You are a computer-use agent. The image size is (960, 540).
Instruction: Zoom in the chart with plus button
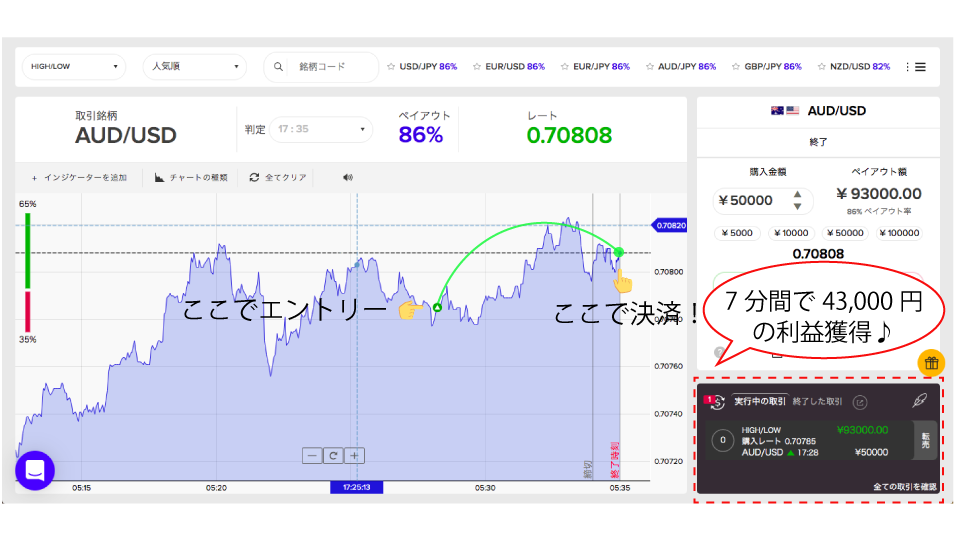point(354,456)
